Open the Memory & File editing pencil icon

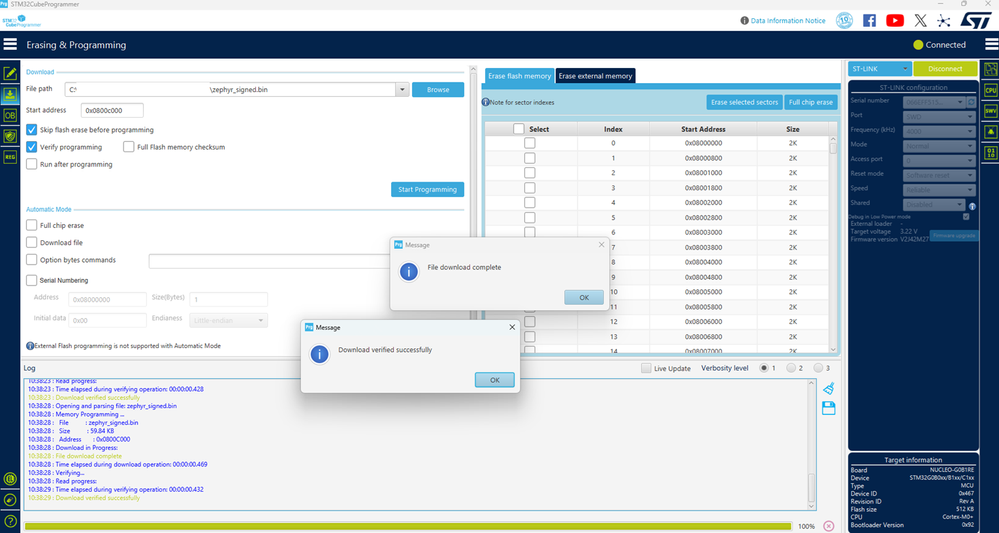click(10, 73)
